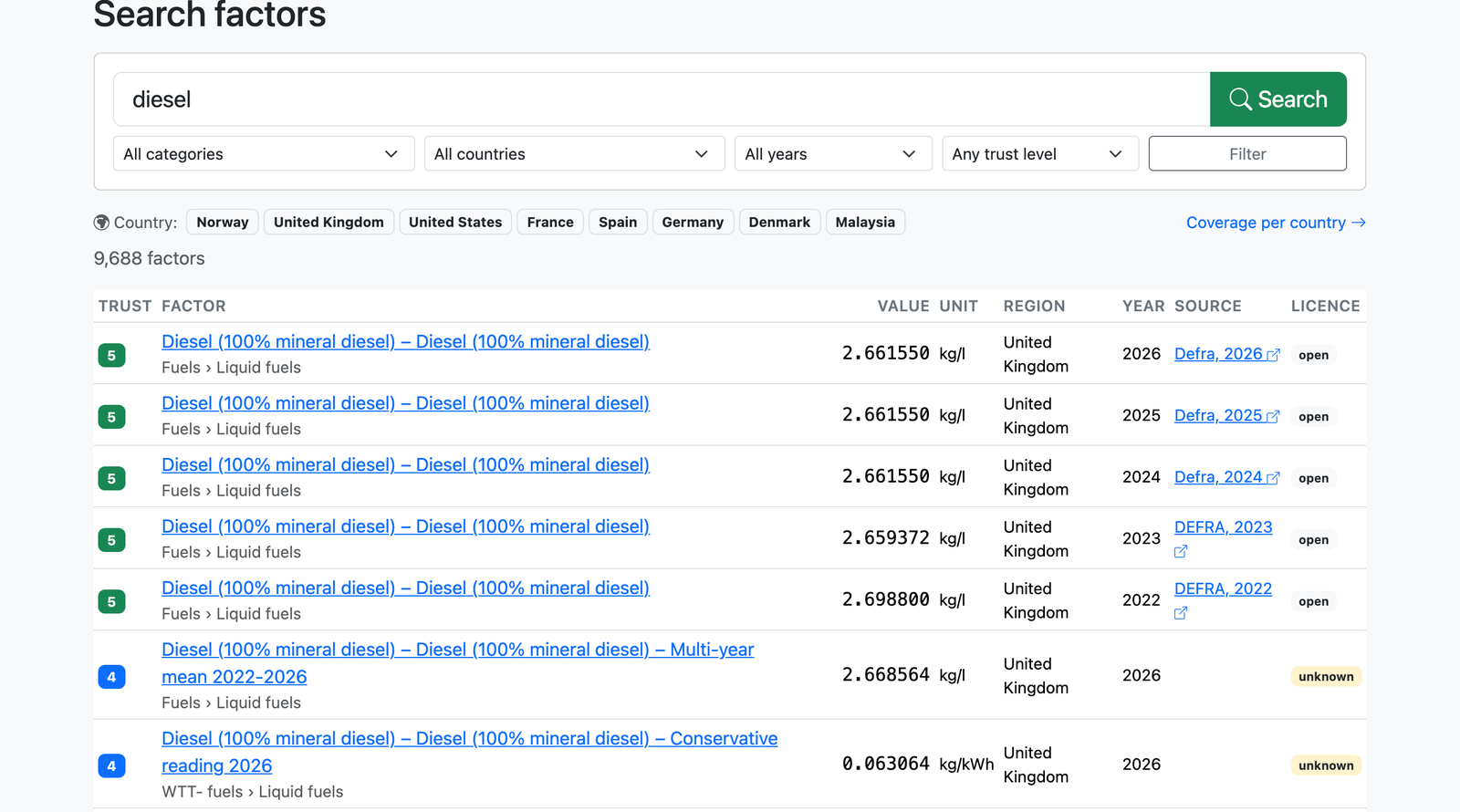Click the SOURCE column header
The width and height of the screenshot is (1460, 812).
pyautogui.click(x=1207, y=307)
